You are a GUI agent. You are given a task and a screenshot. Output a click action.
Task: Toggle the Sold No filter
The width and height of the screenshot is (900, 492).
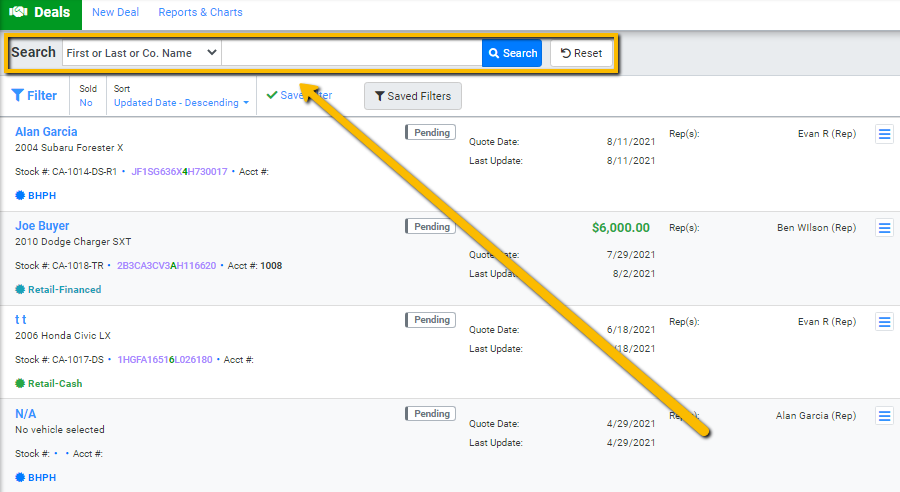(86, 103)
